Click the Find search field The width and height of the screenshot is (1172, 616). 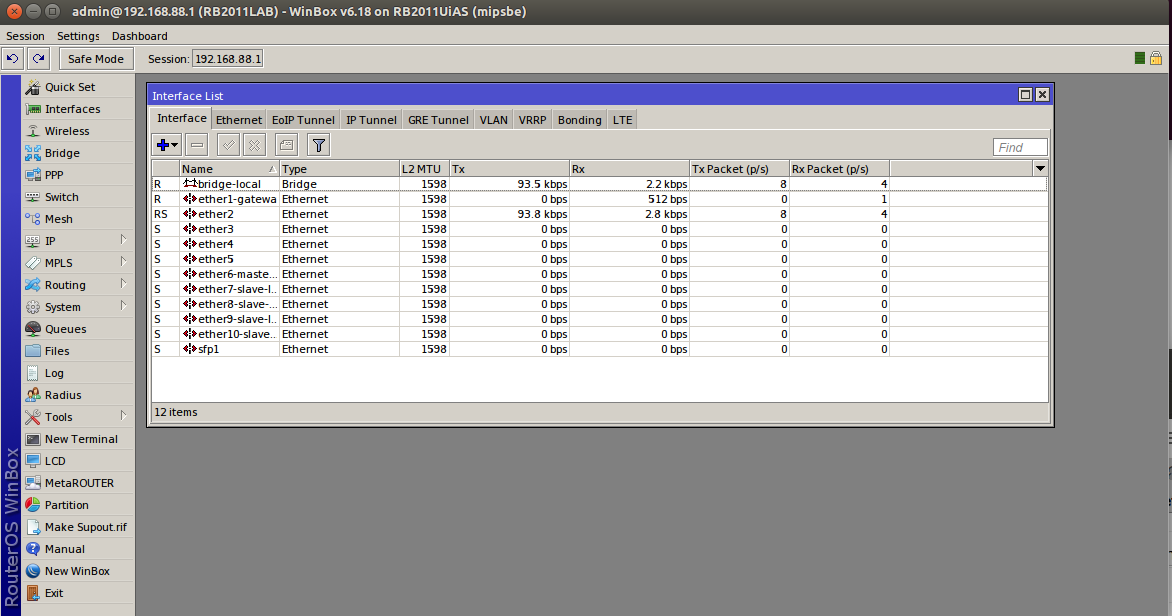[x=1020, y=147]
